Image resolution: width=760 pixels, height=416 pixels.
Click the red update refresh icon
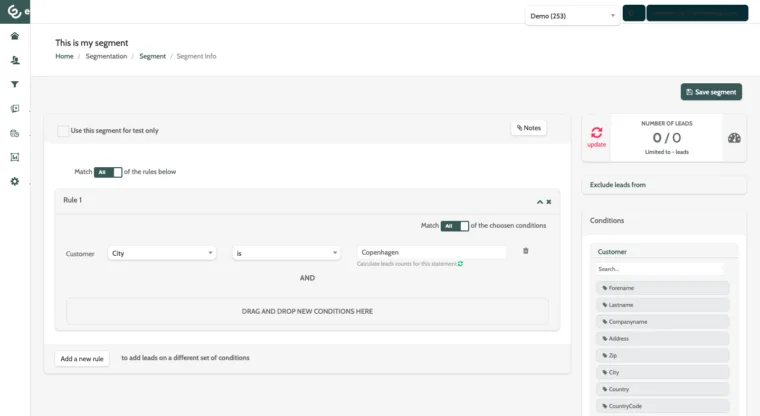coord(597,132)
